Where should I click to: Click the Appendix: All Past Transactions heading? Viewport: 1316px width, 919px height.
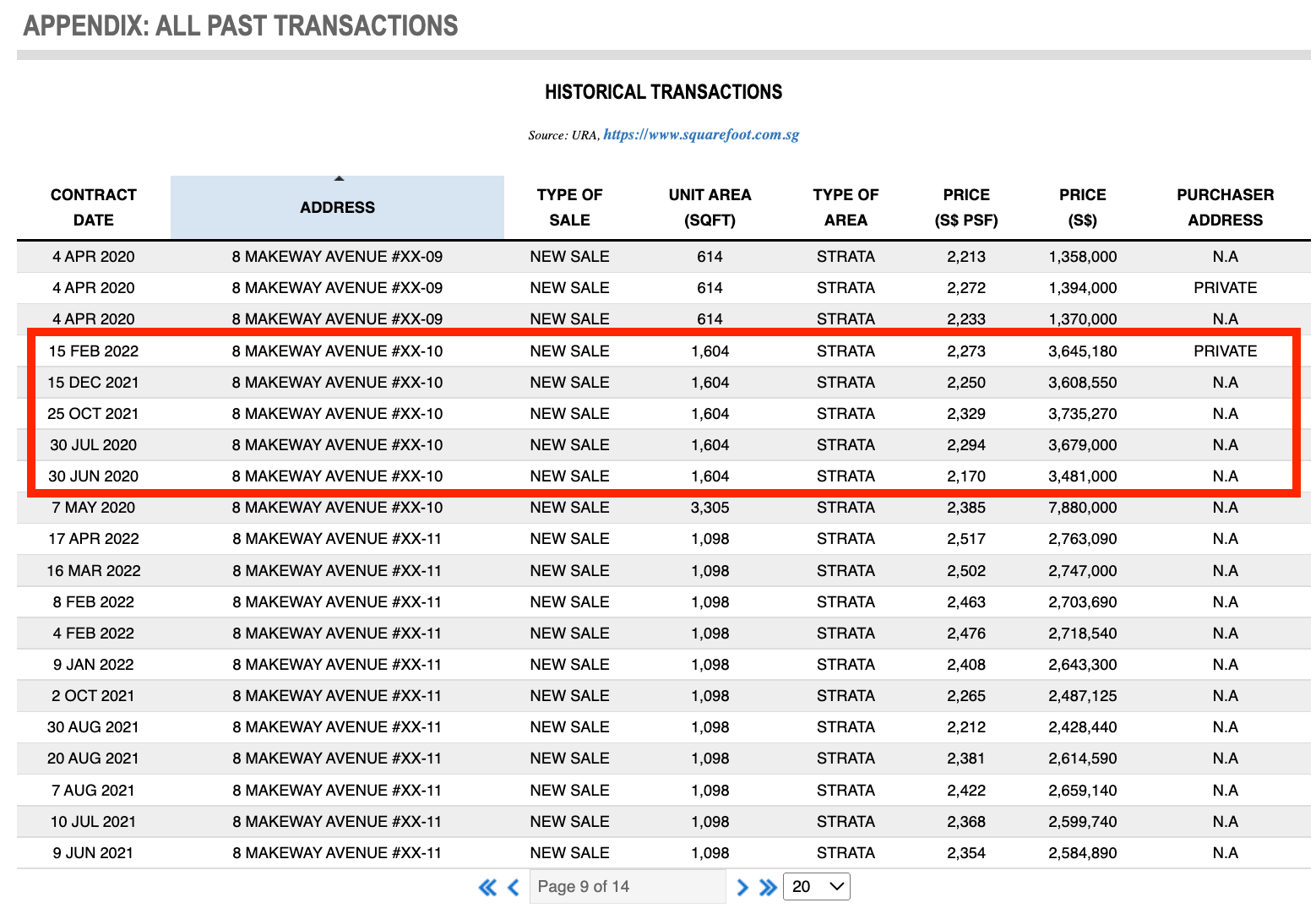241,26
